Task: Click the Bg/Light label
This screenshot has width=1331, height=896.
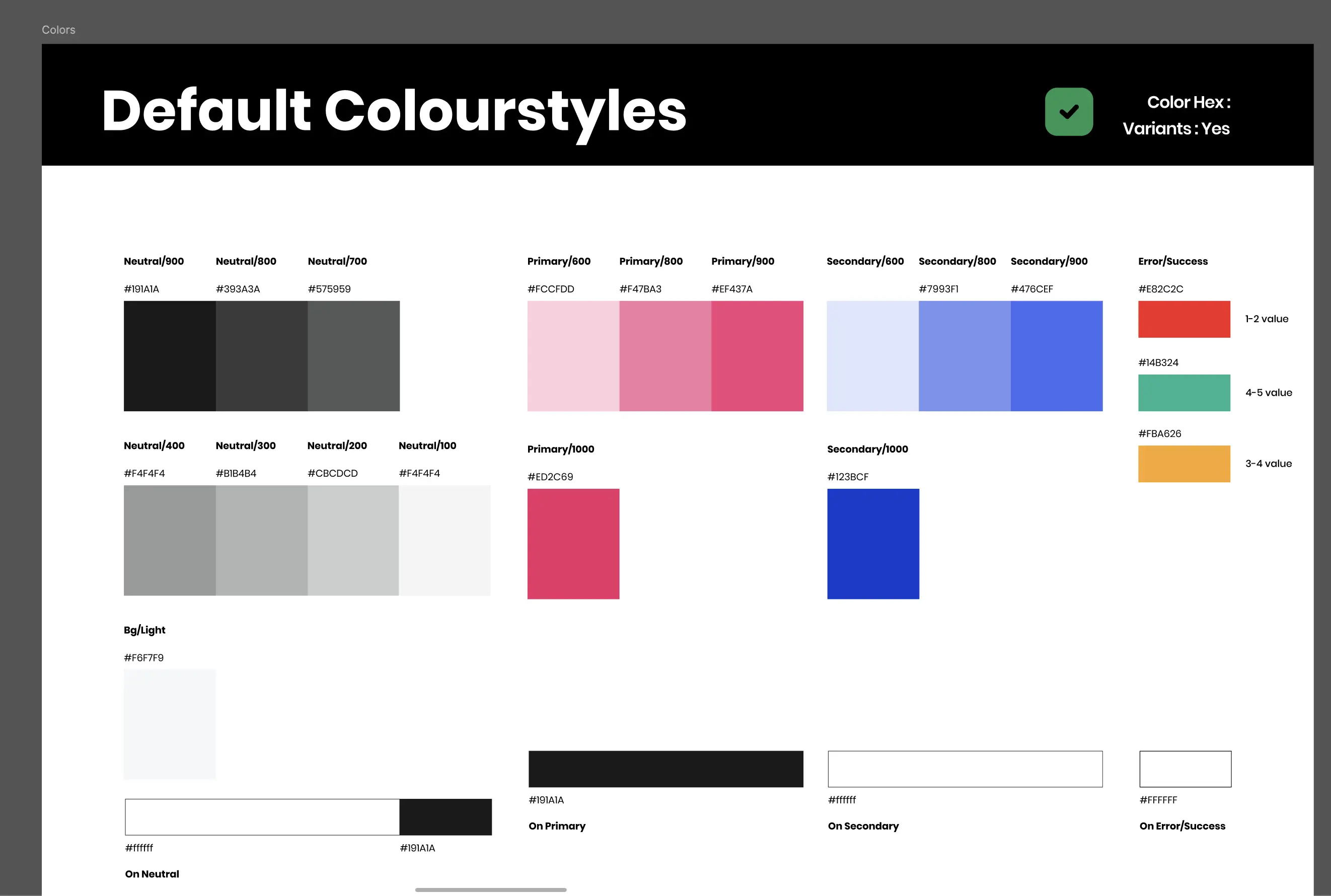Action: click(x=144, y=630)
